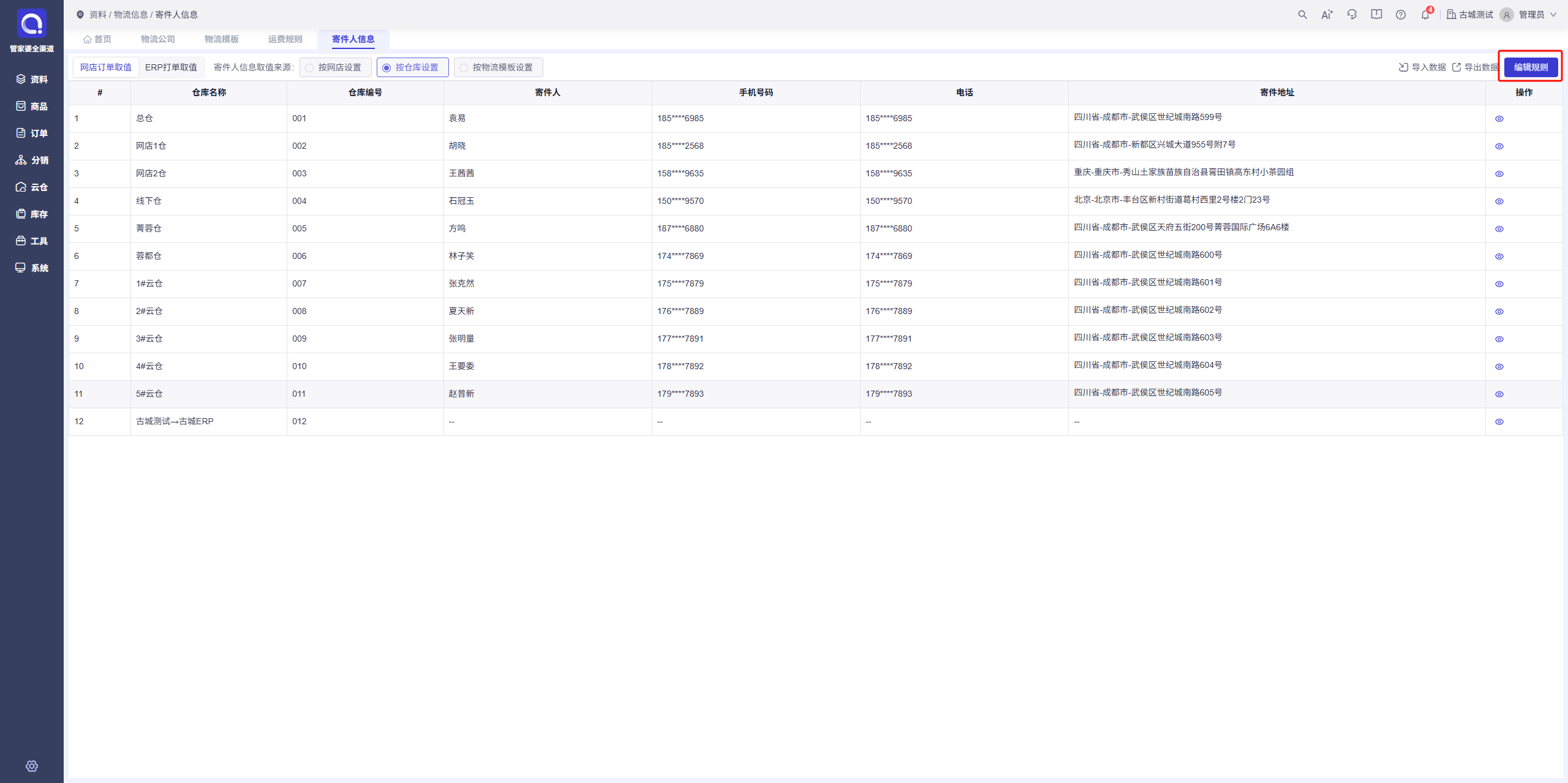View sender details for 2#云仓 row
The height and width of the screenshot is (783, 1568).
click(x=1499, y=312)
